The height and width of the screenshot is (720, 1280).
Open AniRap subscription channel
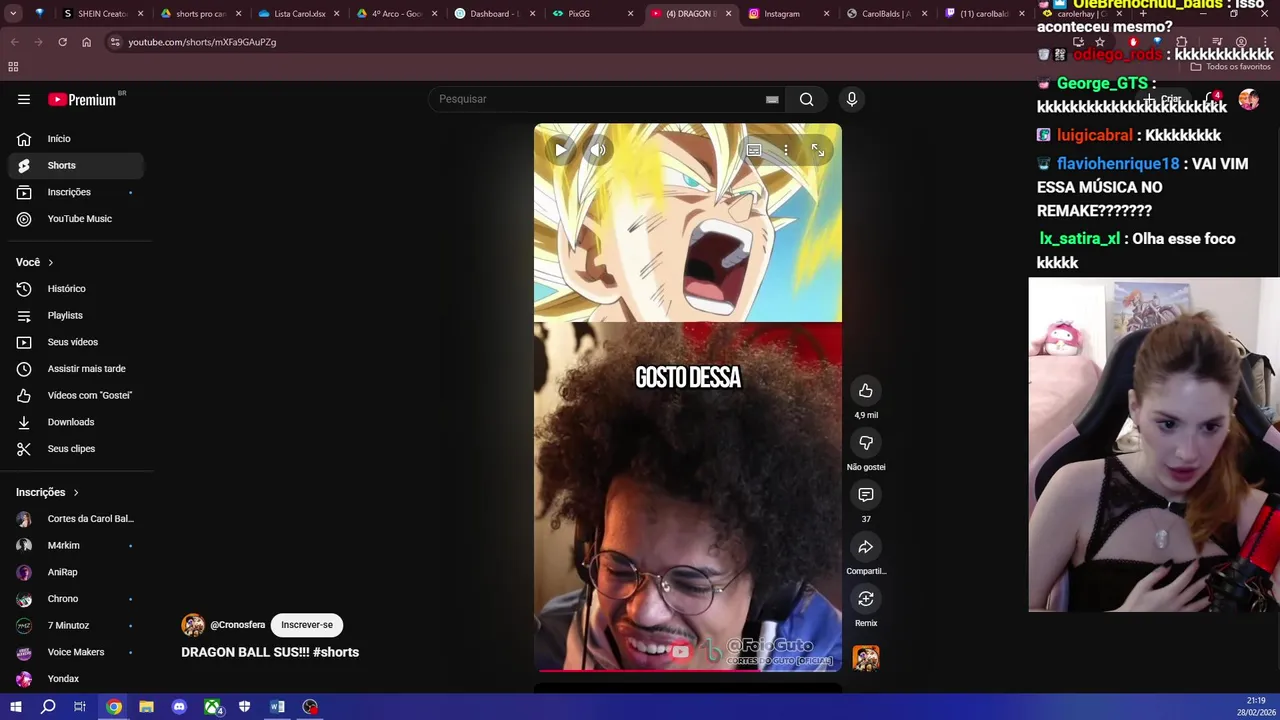[x=76, y=572]
